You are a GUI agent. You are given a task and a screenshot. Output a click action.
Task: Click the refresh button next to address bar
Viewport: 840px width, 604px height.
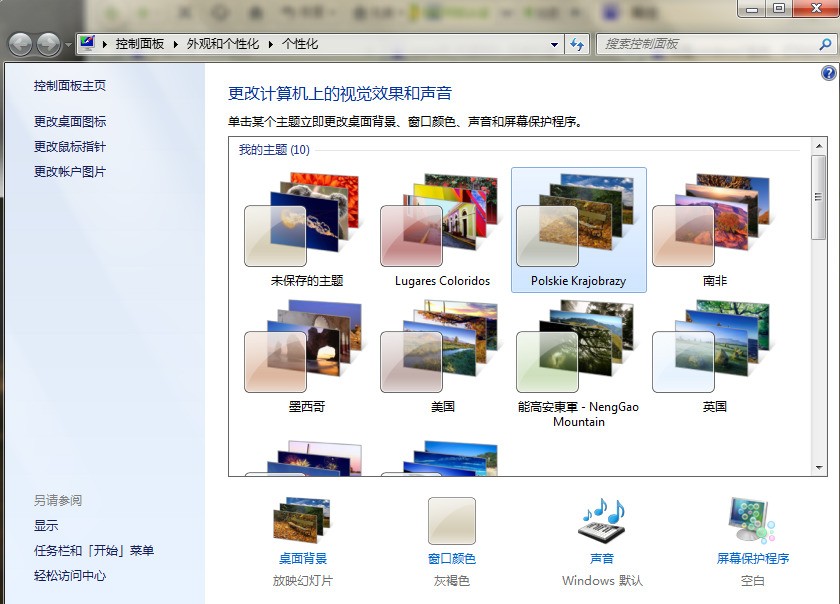tap(577, 44)
